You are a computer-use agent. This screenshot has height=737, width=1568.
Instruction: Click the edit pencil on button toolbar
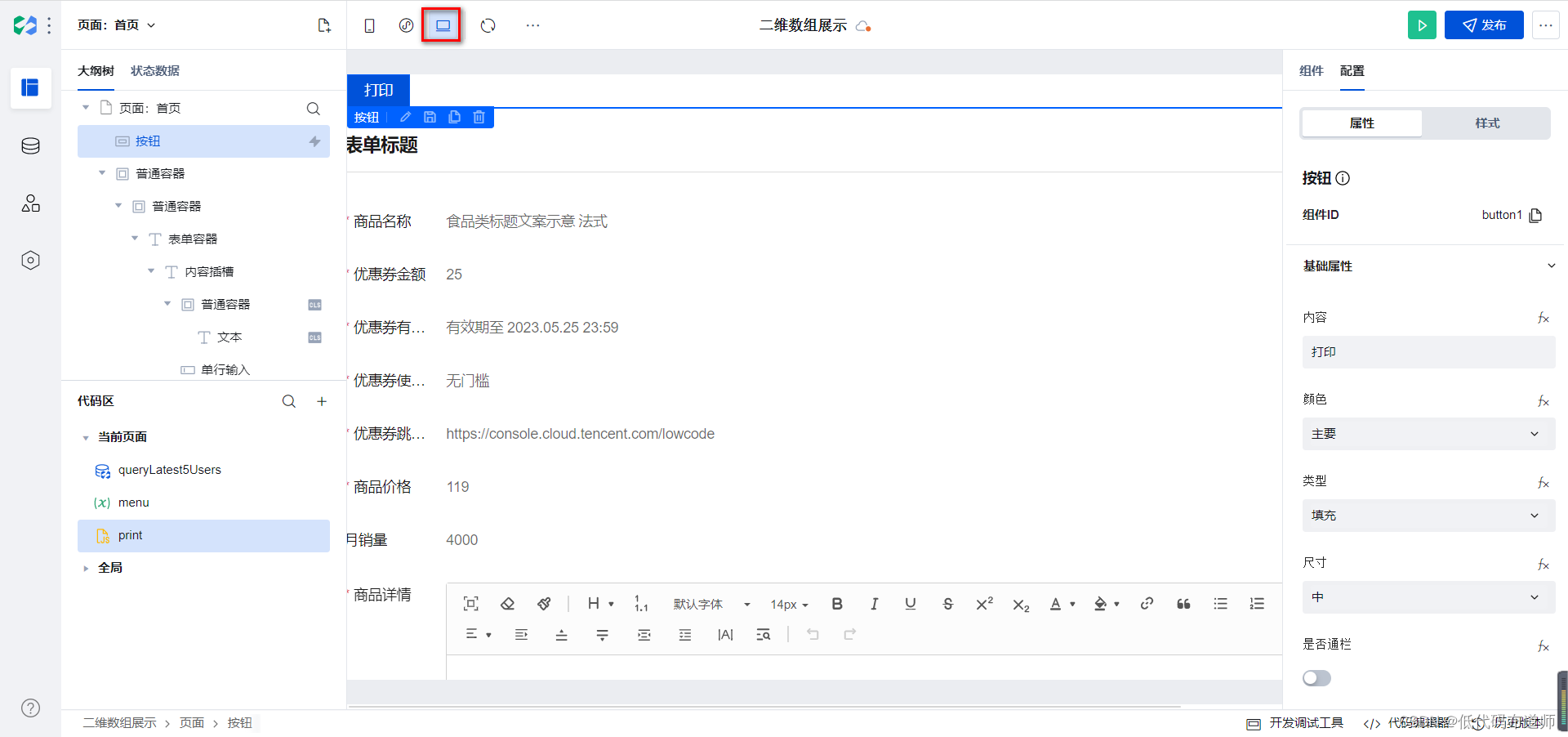tap(405, 117)
